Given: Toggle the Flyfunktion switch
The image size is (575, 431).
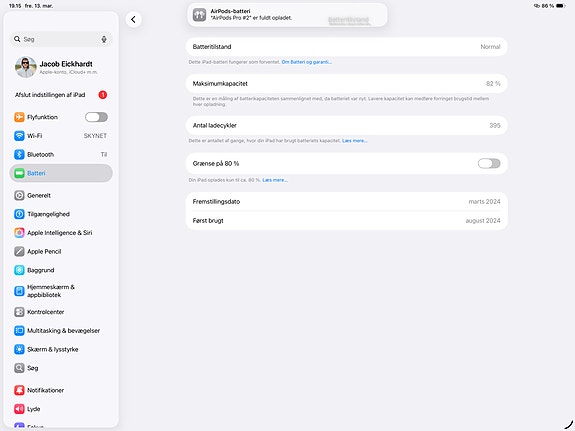Looking at the screenshot, I should coord(96,117).
